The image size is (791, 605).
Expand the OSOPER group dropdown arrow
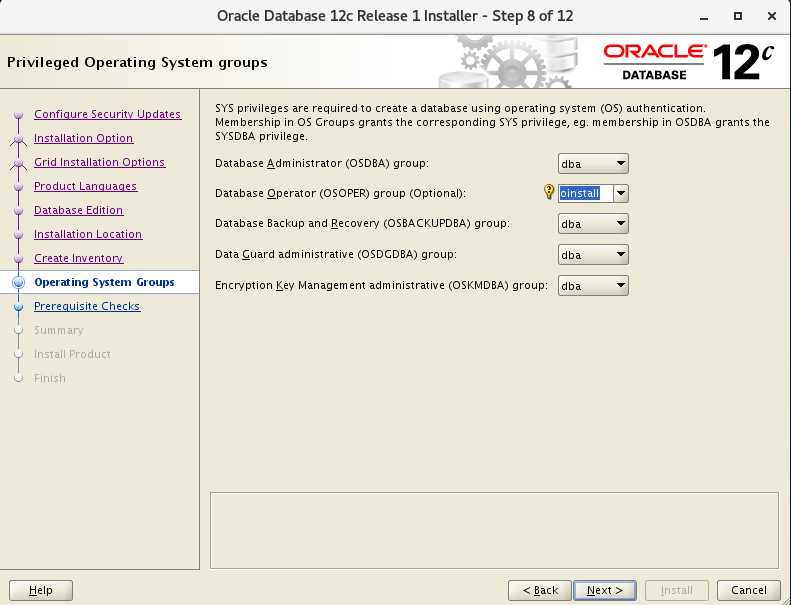(621, 193)
